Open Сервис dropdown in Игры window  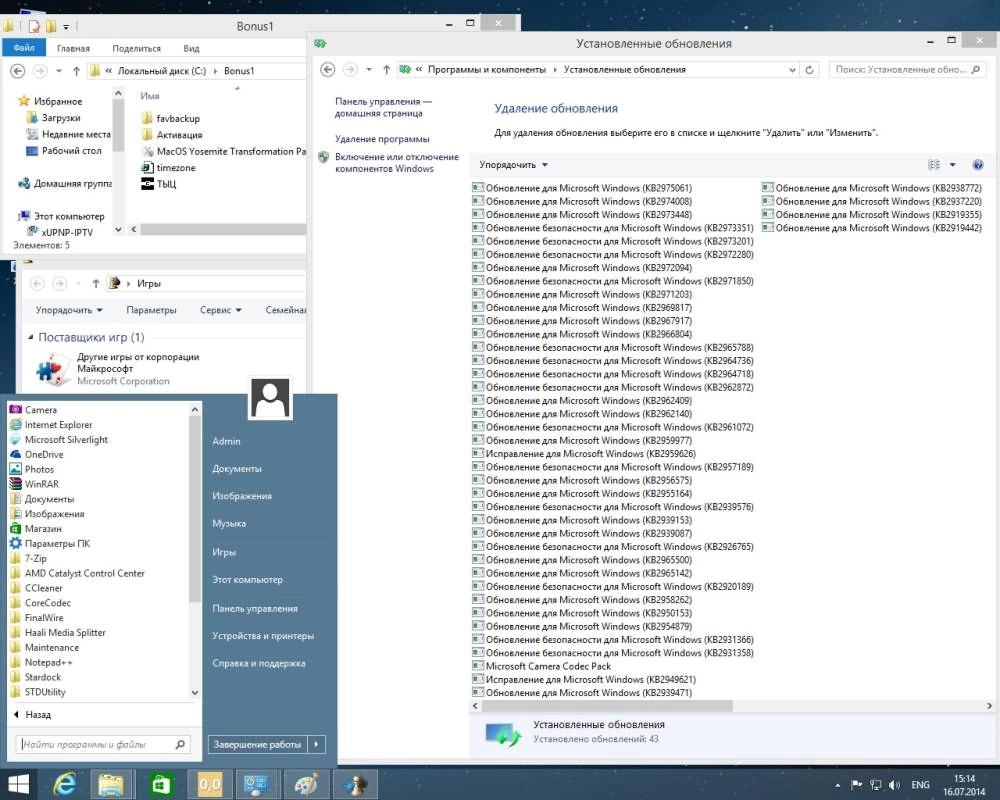pos(221,310)
